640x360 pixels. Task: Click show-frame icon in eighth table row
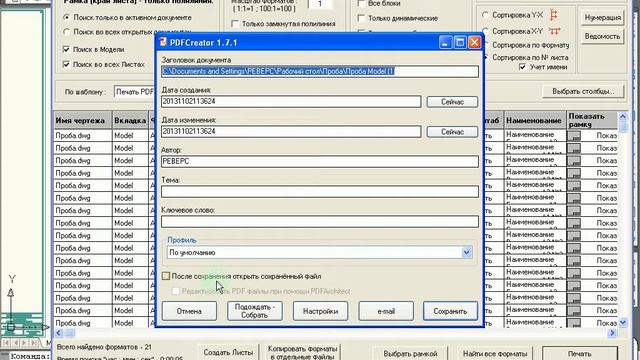tap(574, 223)
